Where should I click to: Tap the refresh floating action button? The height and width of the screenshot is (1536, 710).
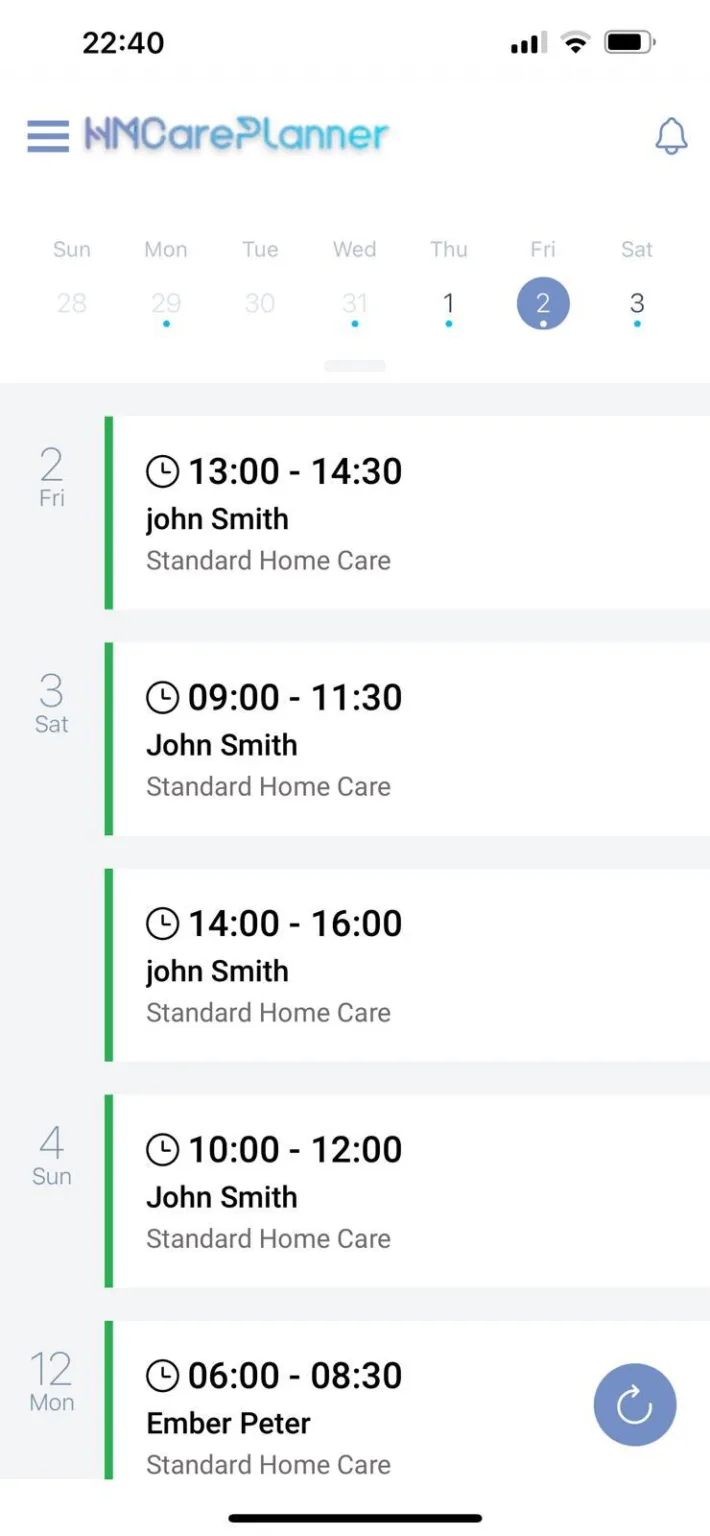coord(634,1404)
